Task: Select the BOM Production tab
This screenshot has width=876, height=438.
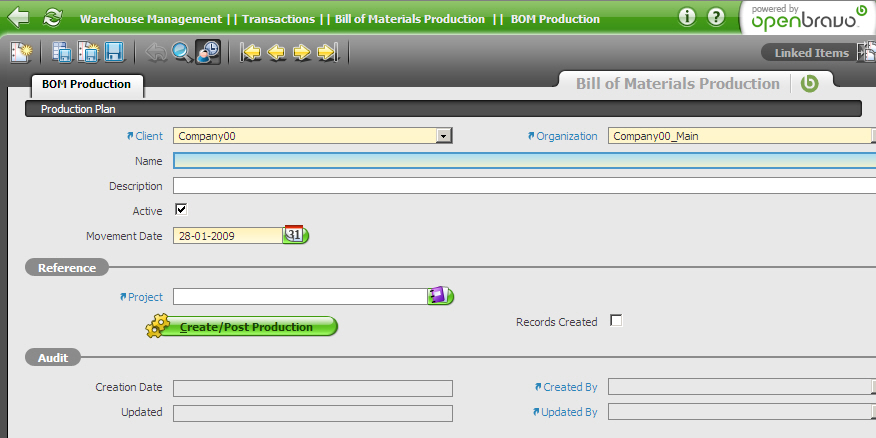Action: (87, 84)
